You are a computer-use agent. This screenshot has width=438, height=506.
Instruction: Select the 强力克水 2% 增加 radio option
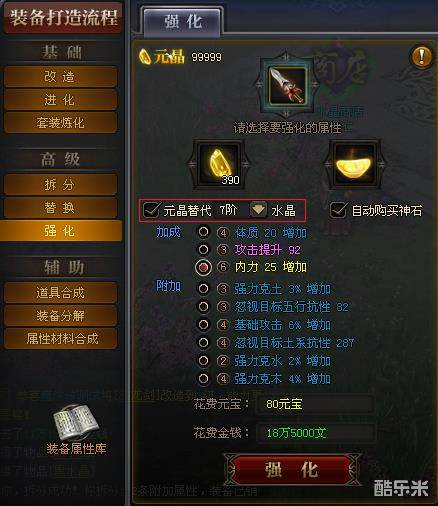[203, 360]
